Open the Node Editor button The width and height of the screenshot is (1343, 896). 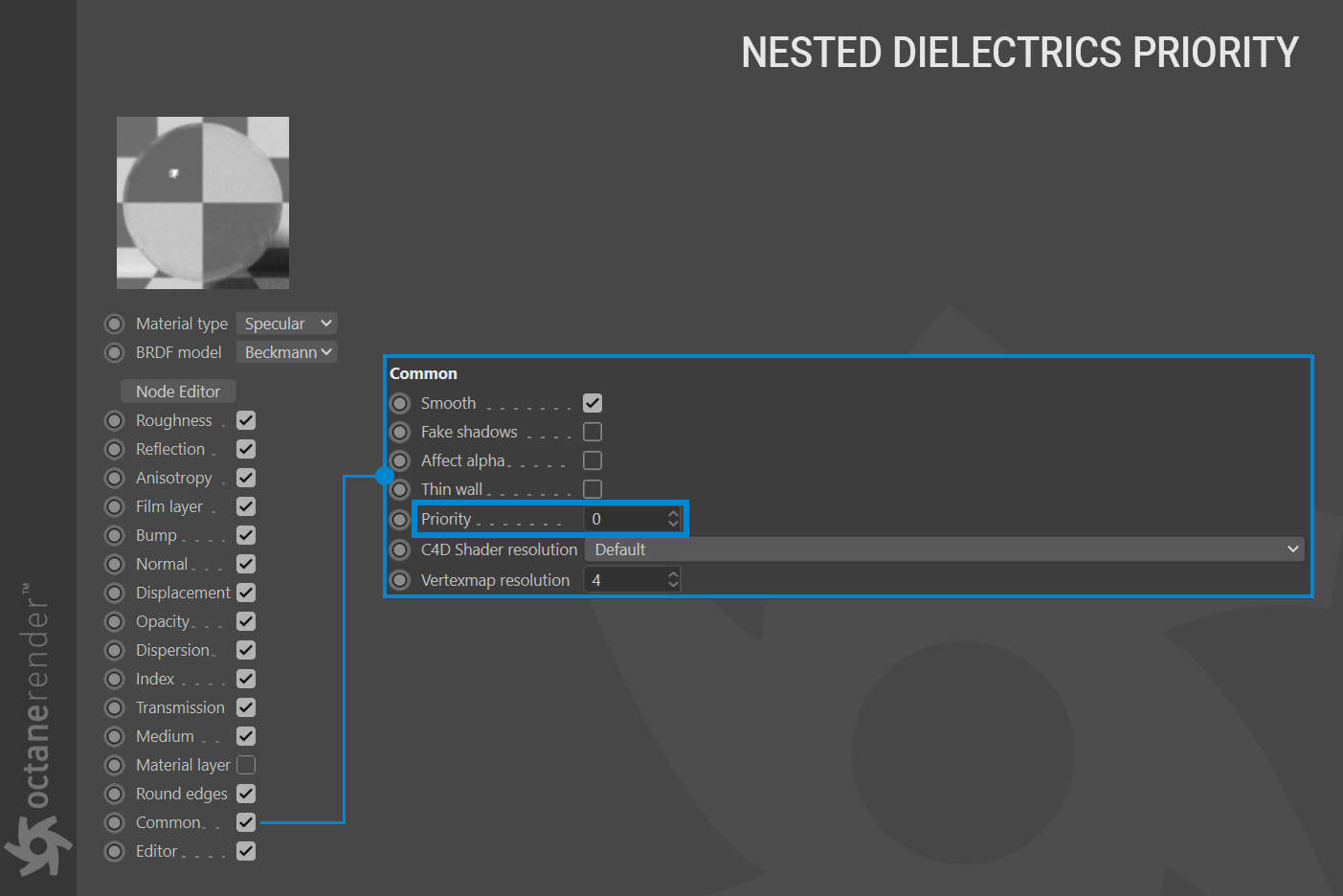click(178, 392)
